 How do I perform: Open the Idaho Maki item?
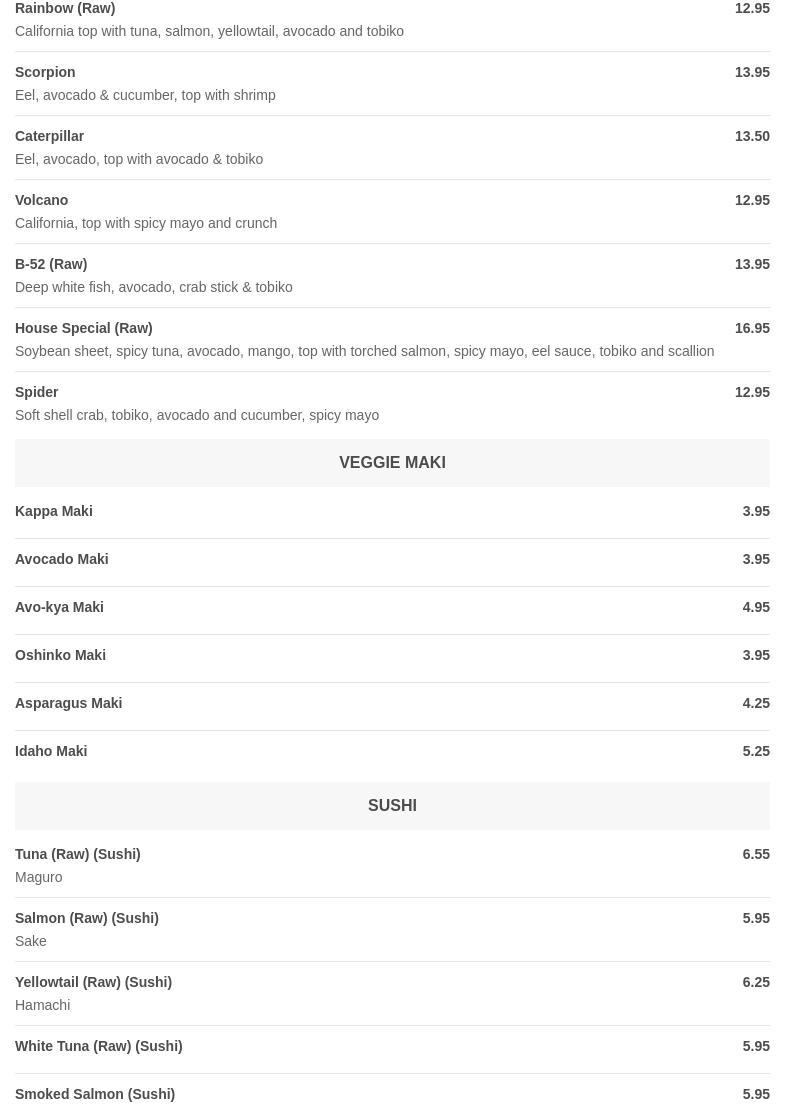(392, 751)
